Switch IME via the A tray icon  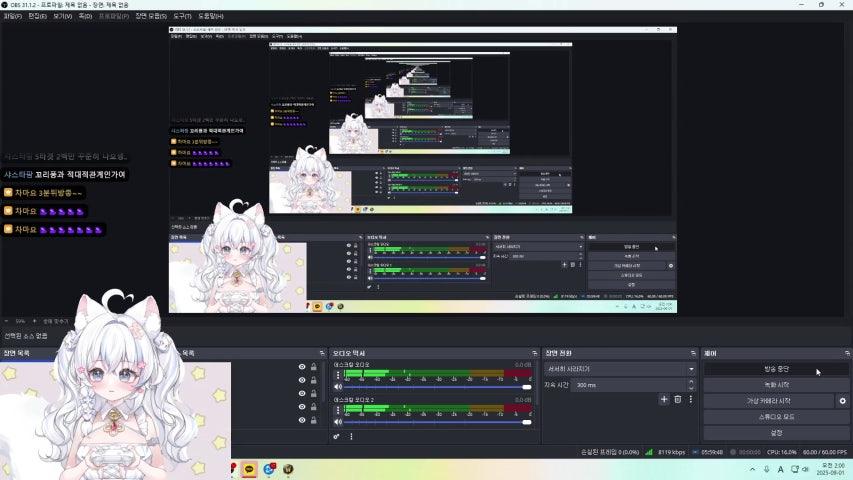coord(781,469)
